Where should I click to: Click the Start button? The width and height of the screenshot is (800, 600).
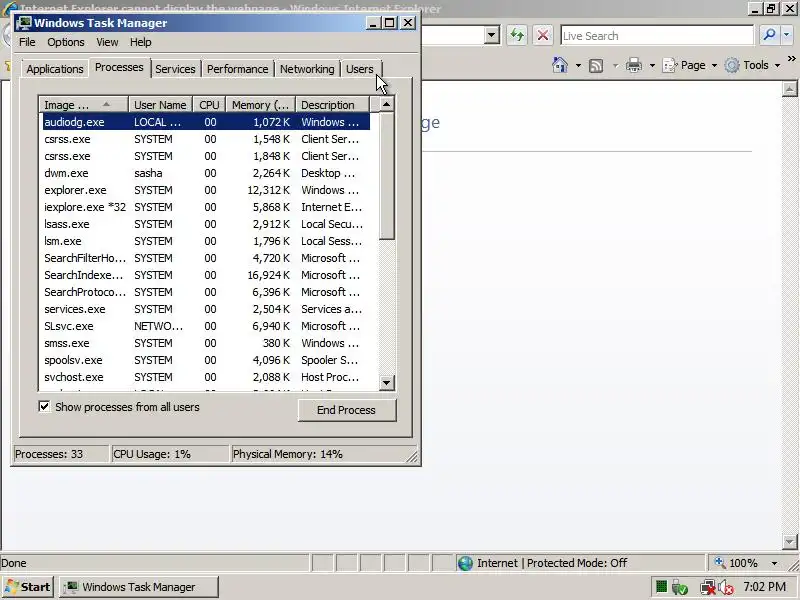coord(28,587)
